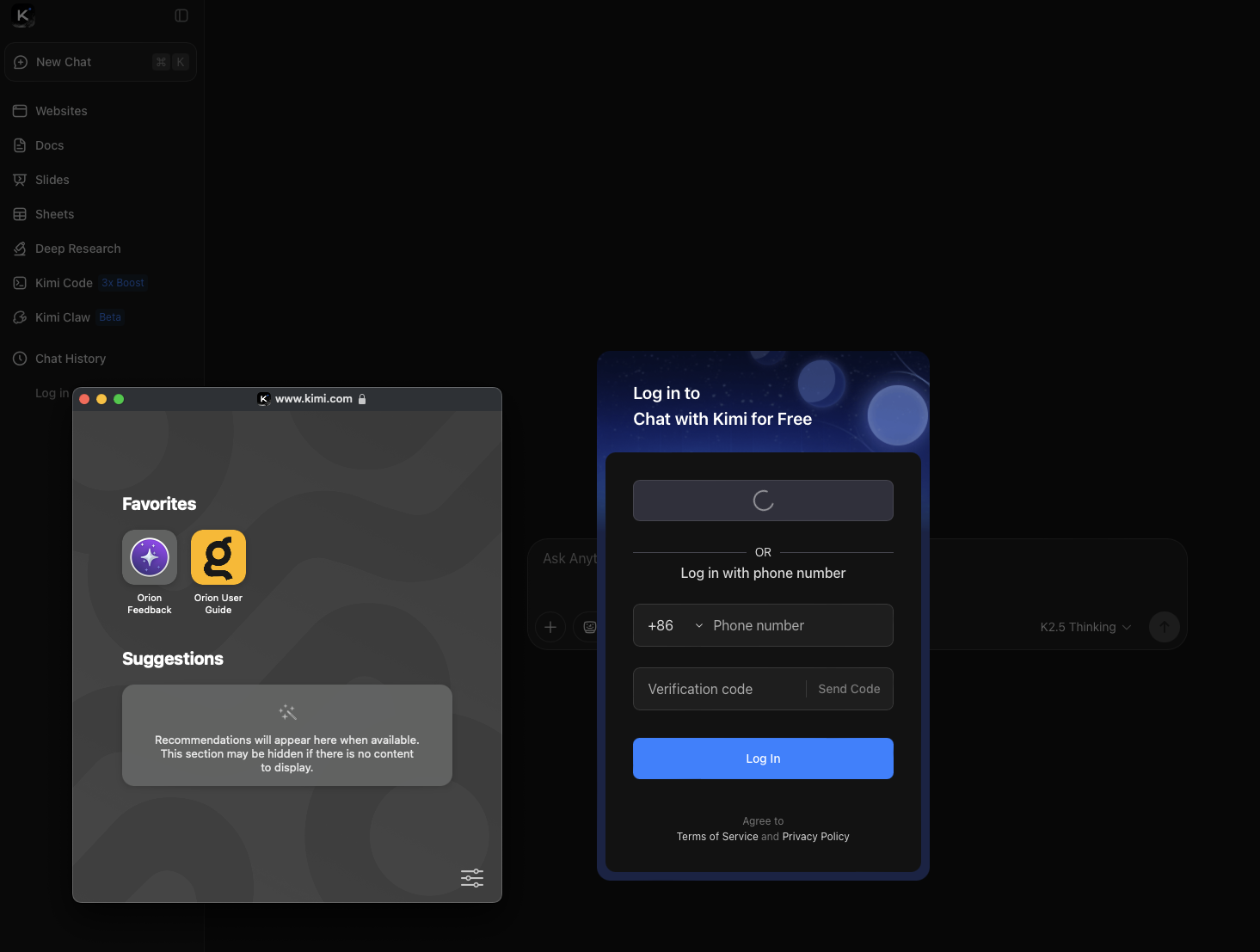Open the +86 country code dropdown
The image size is (1260, 952).
[675, 625]
